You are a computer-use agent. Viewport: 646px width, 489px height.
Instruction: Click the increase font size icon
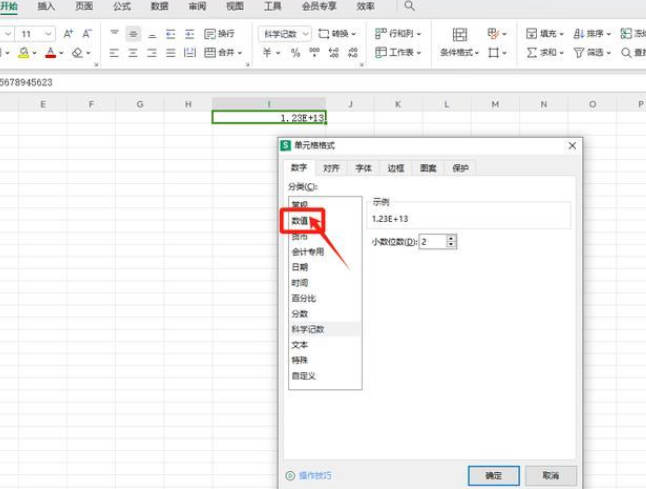coord(68,33)
